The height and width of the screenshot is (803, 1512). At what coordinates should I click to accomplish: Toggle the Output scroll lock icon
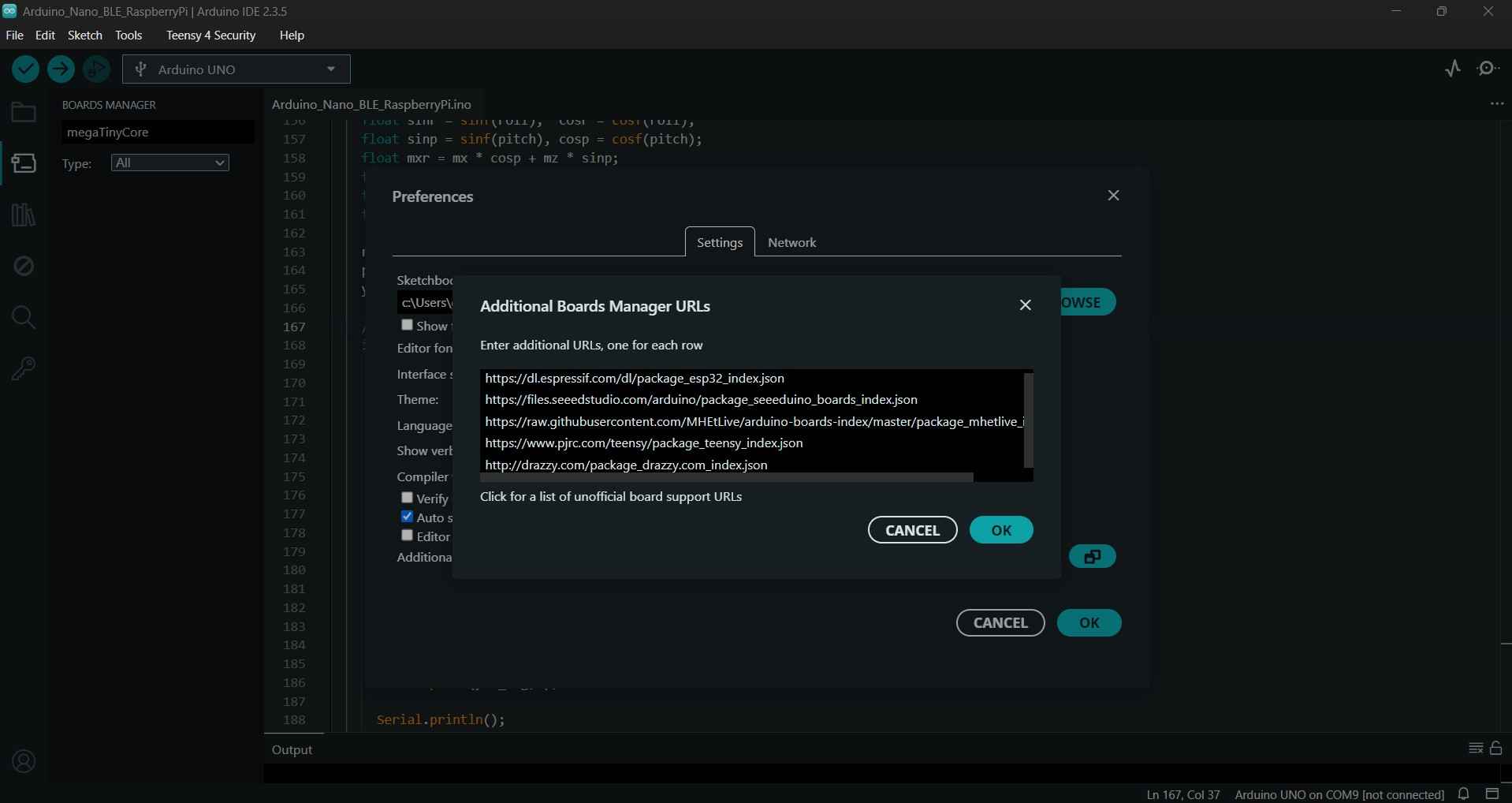tap(1495, 749)
